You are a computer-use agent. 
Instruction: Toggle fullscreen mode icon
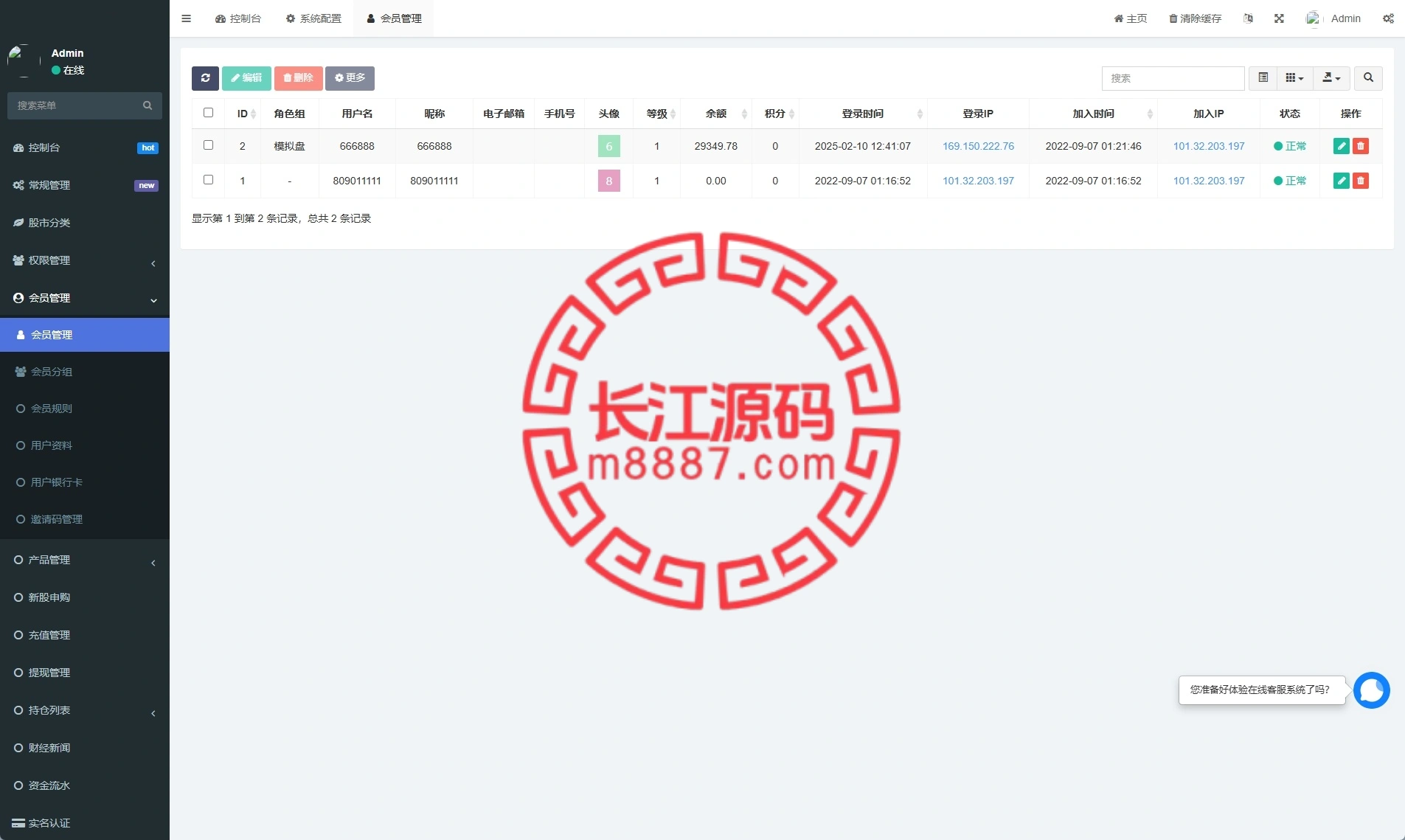(x=1279, y=18)
